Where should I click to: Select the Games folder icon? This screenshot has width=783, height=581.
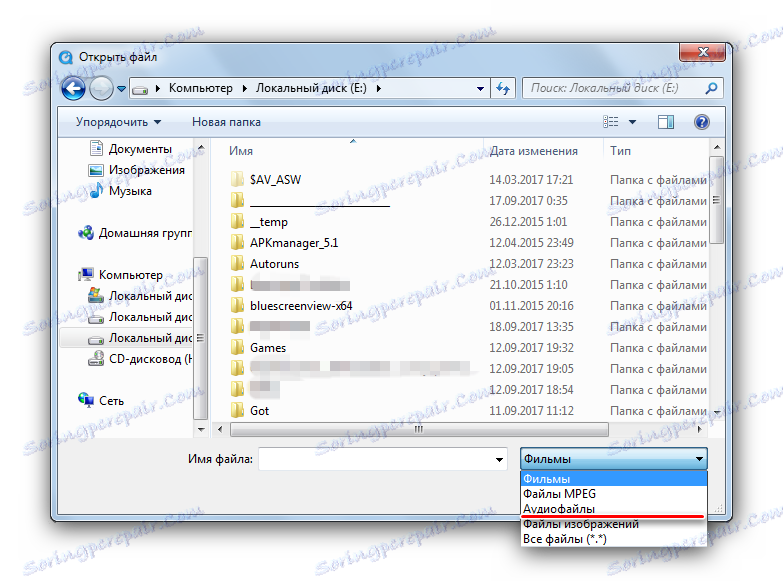(238, 347)
